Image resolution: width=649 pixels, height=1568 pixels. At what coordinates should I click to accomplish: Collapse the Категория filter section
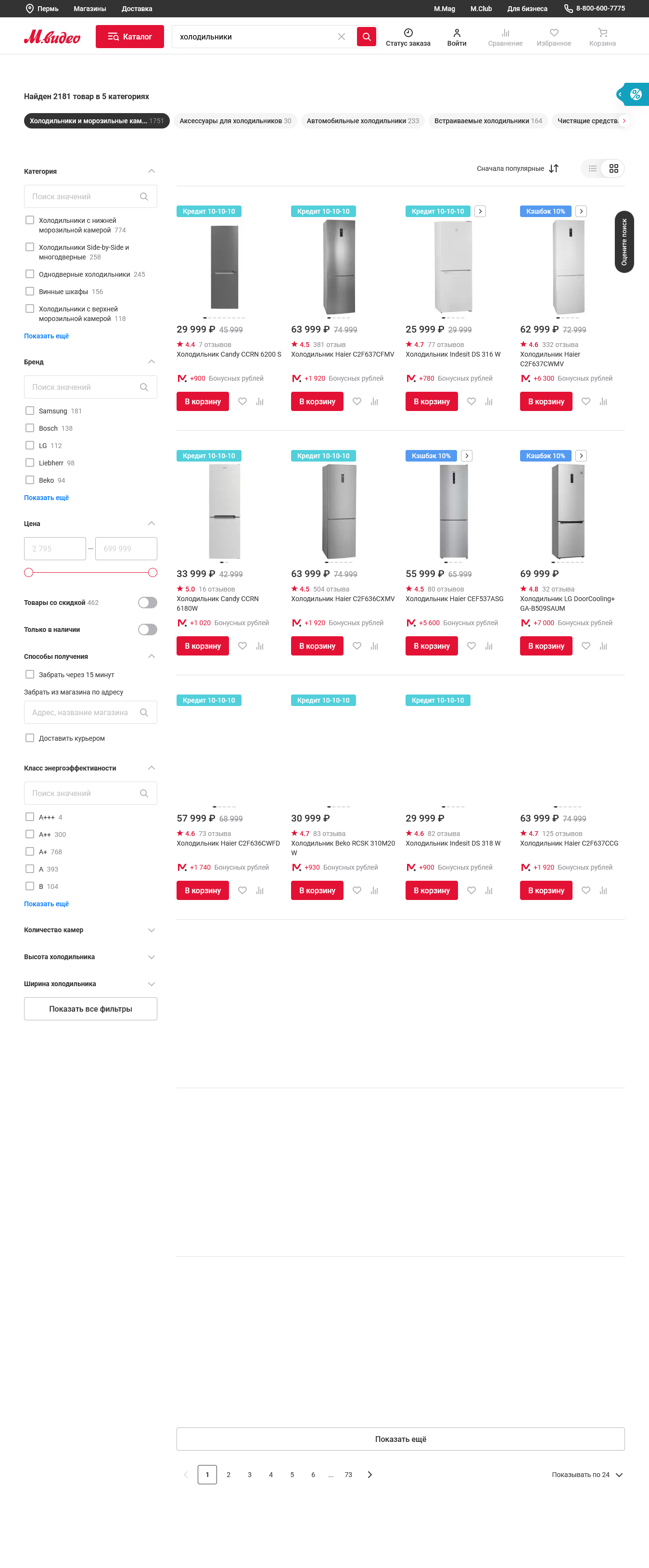pyautogui.click(x=152, y=171)
